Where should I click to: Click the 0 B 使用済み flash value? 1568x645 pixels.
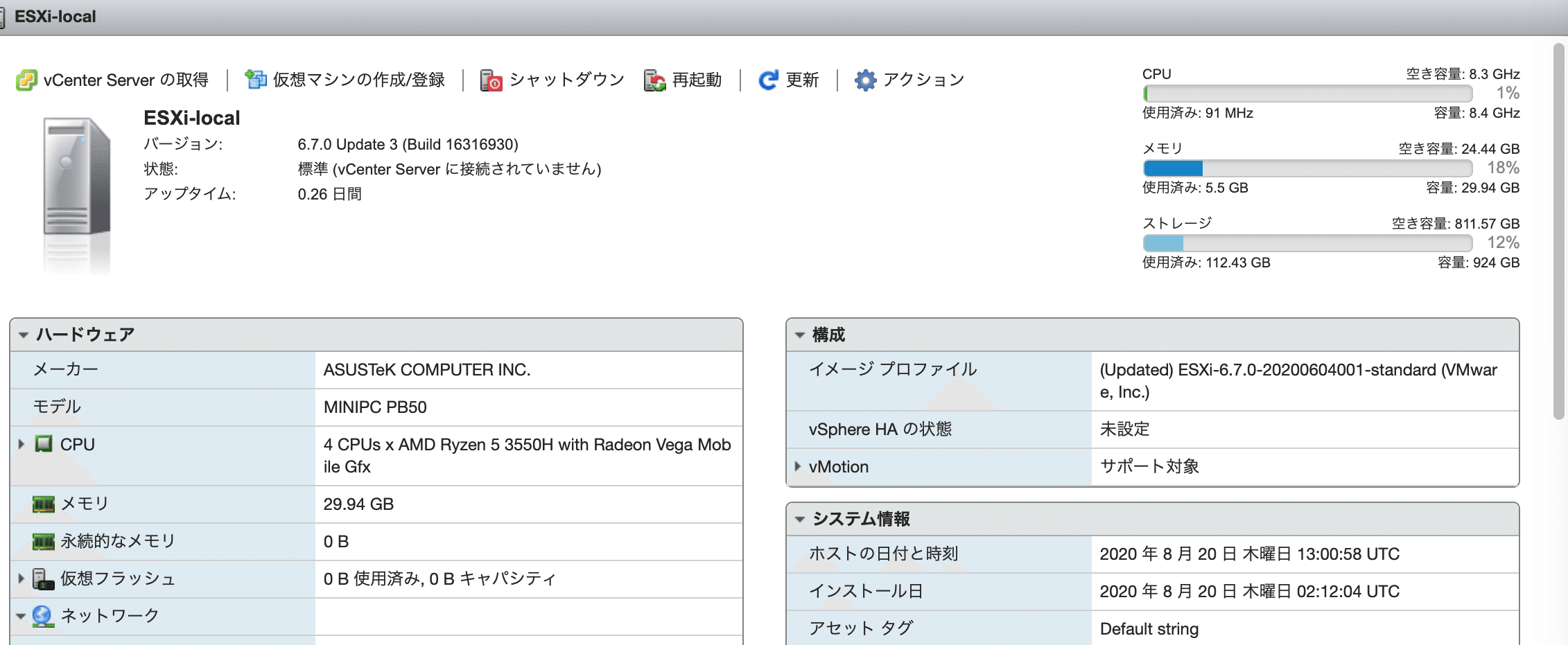click(439, 578)
